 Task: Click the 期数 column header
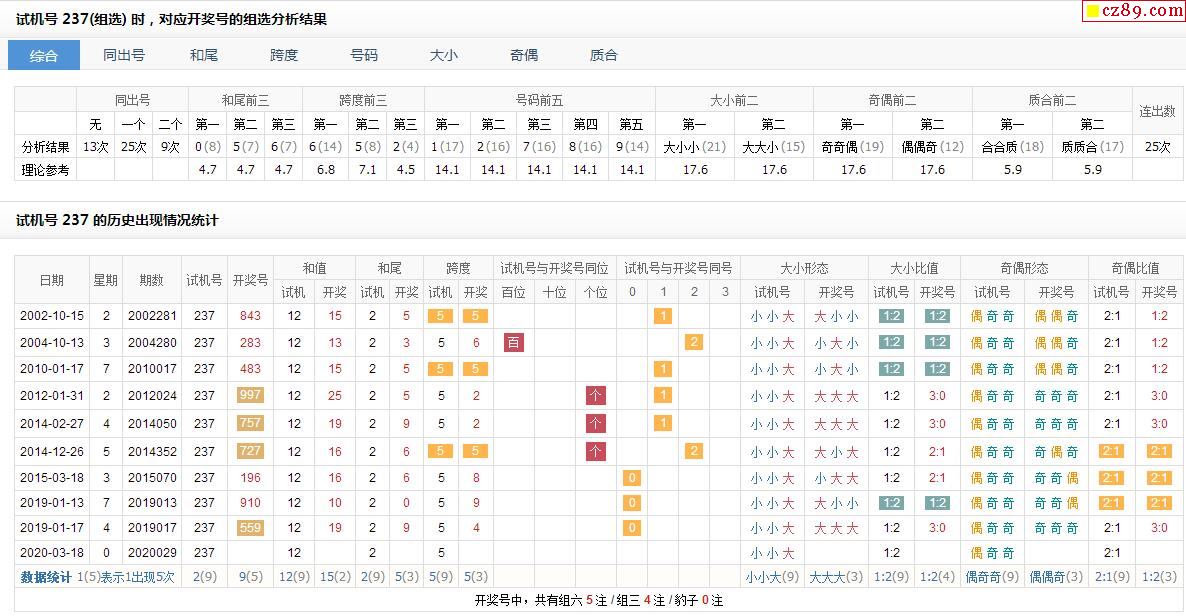click(151, 280)
